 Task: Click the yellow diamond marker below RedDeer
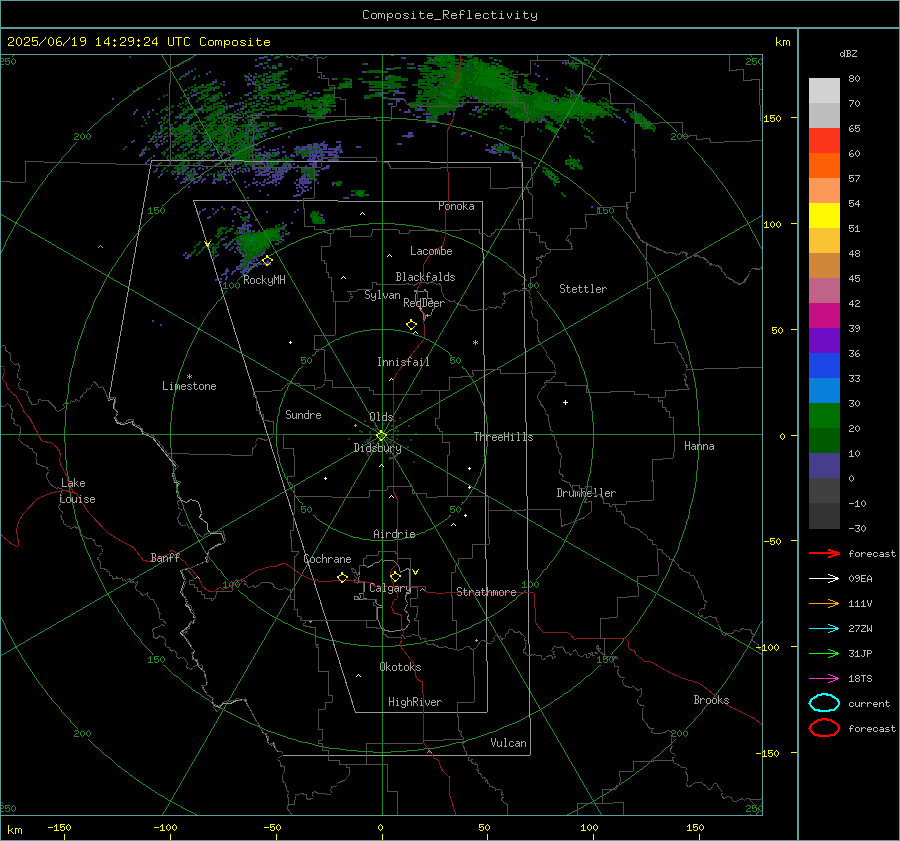[411, 325]
